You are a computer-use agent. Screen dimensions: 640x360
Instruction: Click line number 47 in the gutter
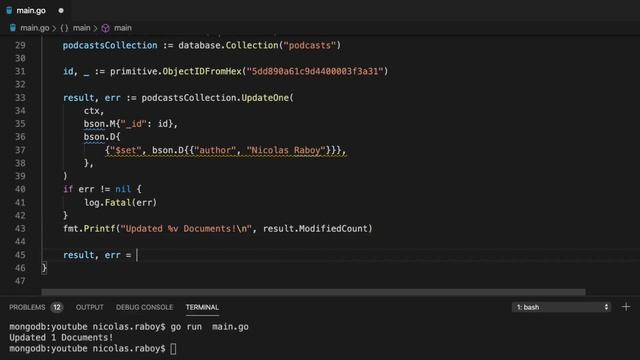click(x=20, y=281)
